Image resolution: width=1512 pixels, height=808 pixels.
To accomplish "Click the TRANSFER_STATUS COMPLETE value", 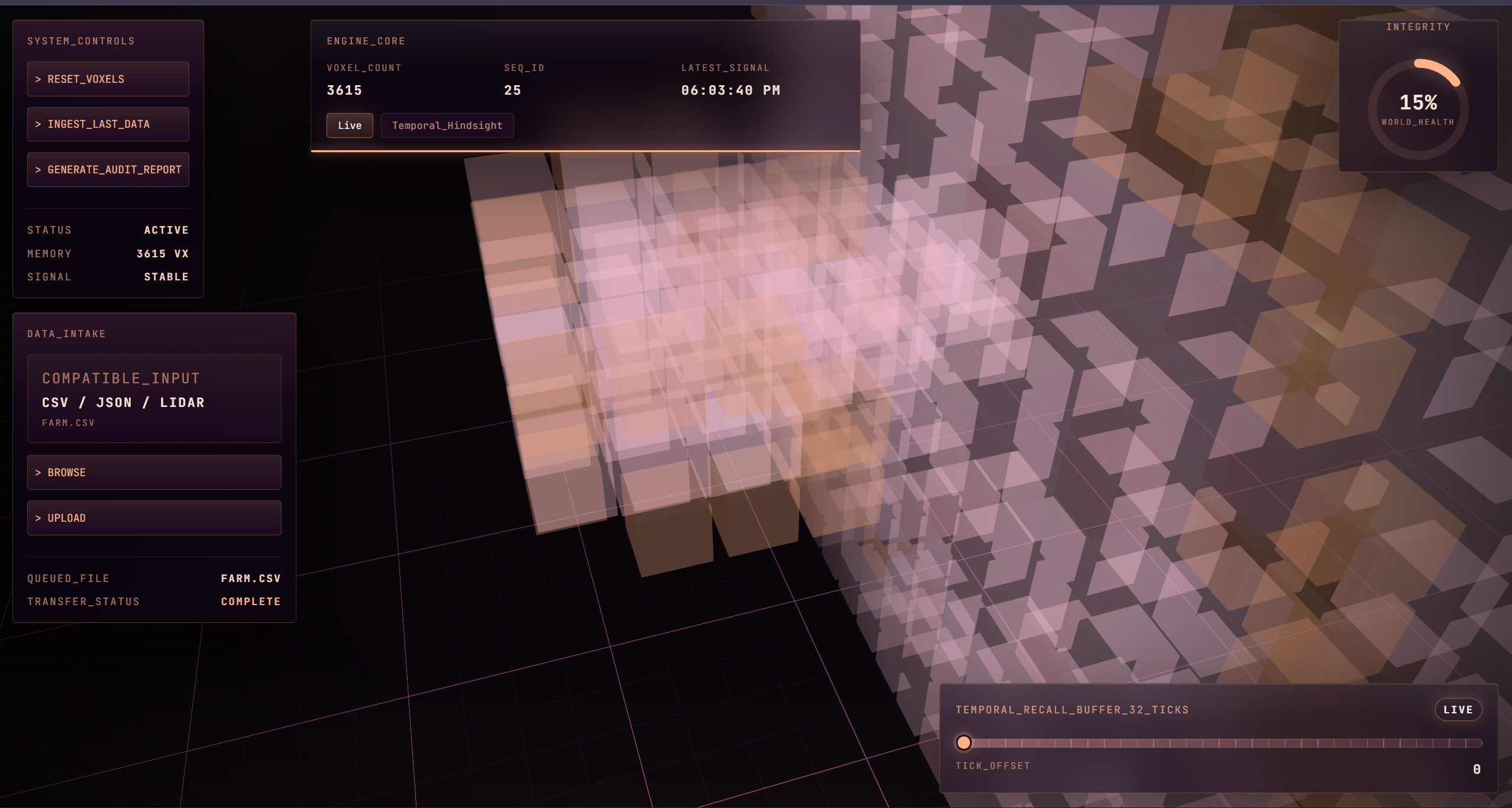I will coord(251,602).
